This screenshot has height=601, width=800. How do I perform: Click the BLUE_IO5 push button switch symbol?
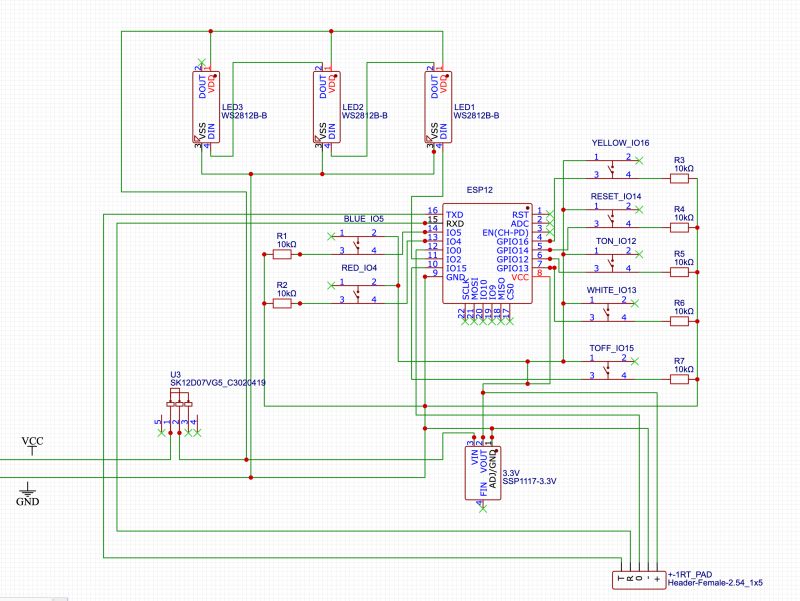358,243
